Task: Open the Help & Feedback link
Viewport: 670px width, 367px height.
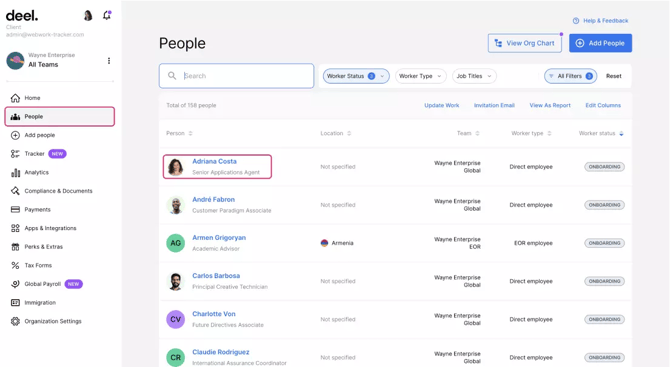Action: point(605,21)
